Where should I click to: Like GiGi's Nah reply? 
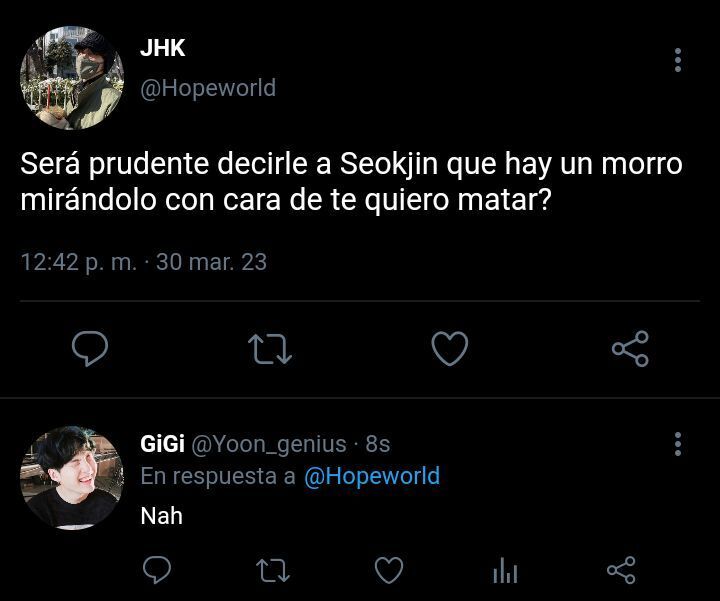point(389,570)
